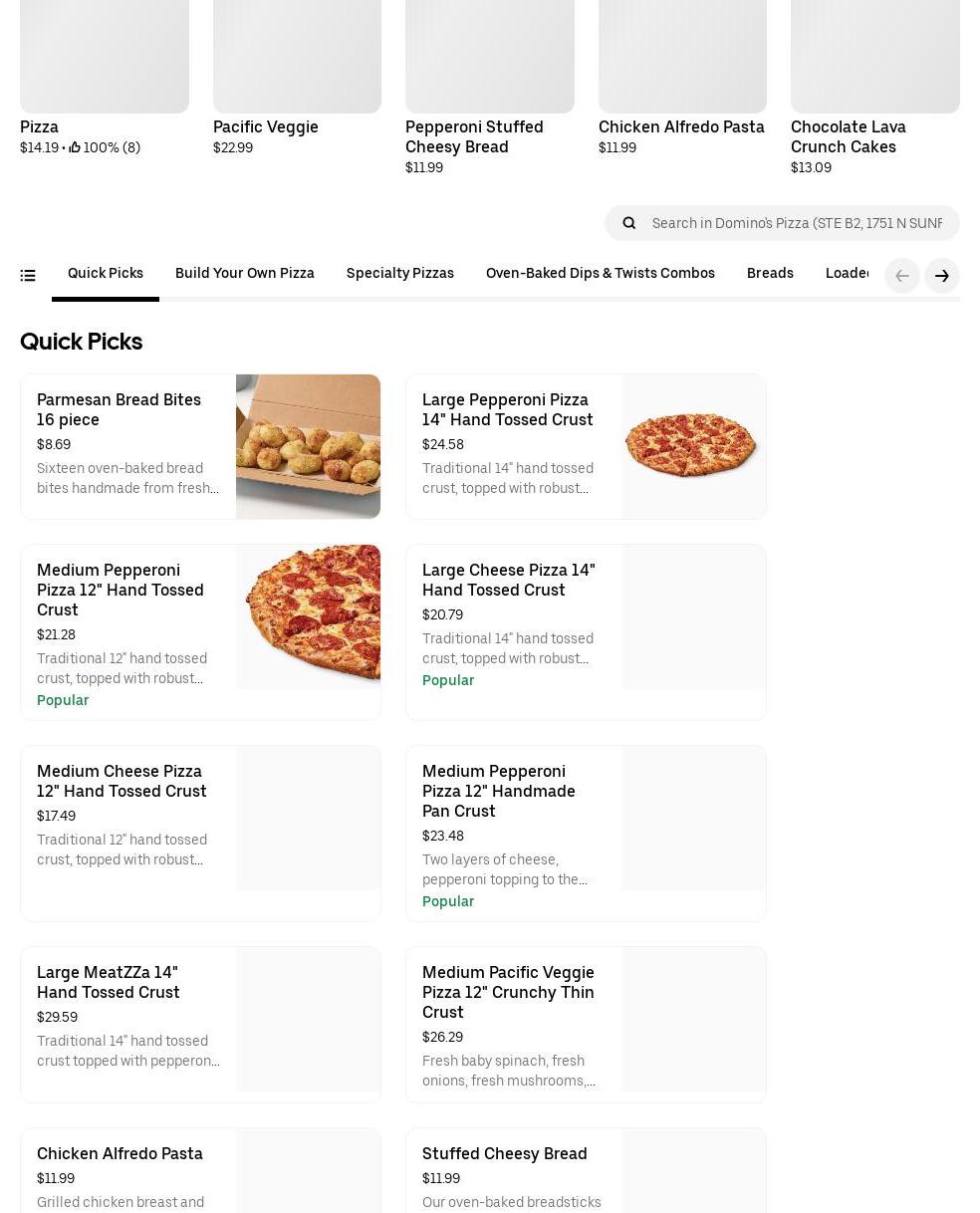980x1213 pixels.
Task: Click the search magnifier icon
Action: (629, 223)
